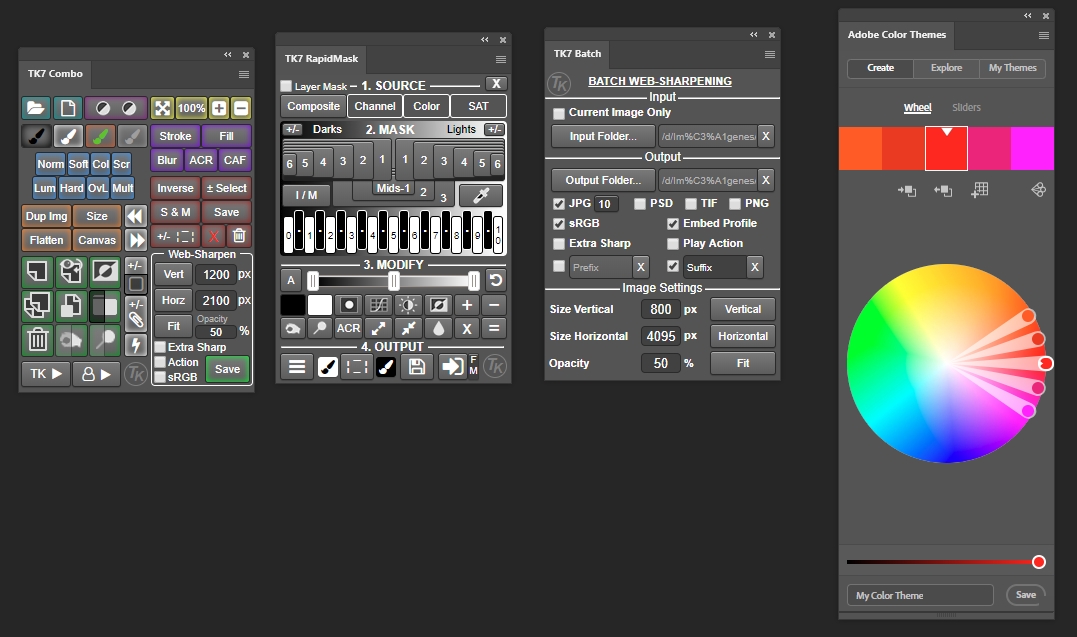The height and width of the screenshot is (637, 1077).
Task: Click the large trash can icon in TK7 Combo
Action: [x=37, y=339]
